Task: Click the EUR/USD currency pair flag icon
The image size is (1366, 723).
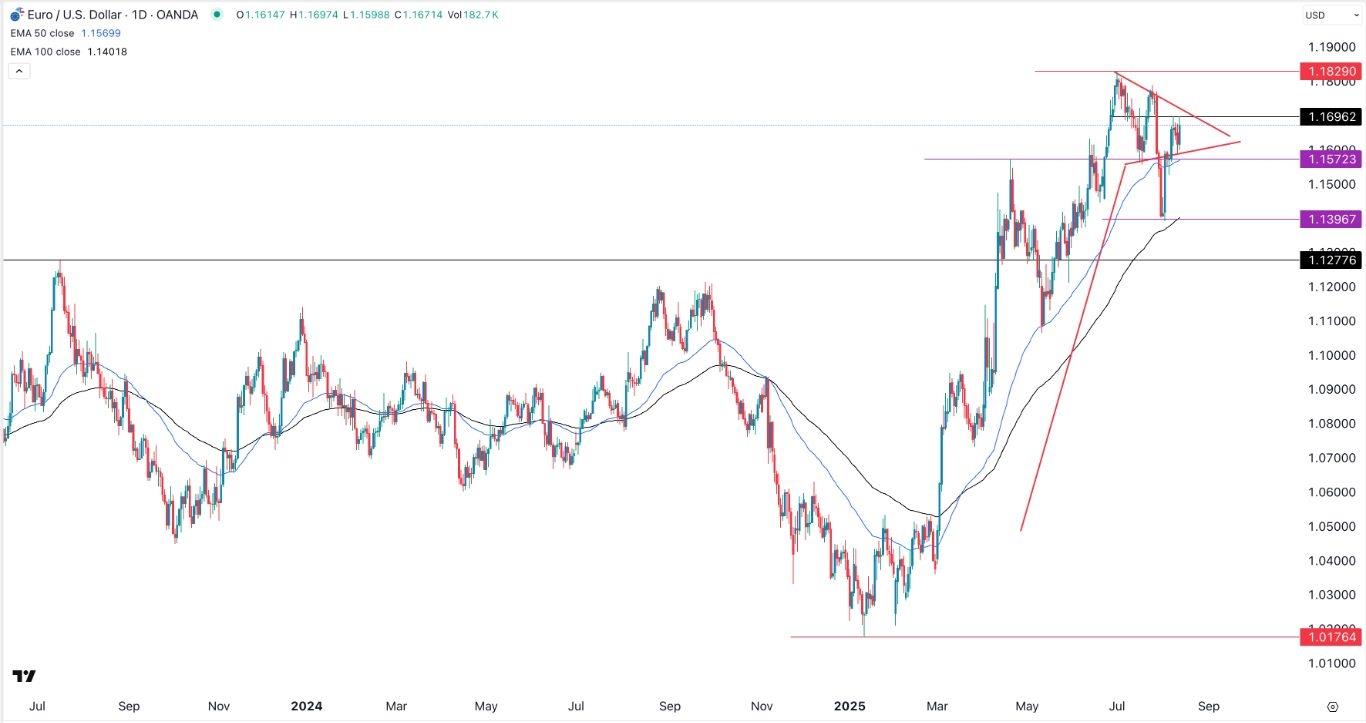Action: point(16,15)
